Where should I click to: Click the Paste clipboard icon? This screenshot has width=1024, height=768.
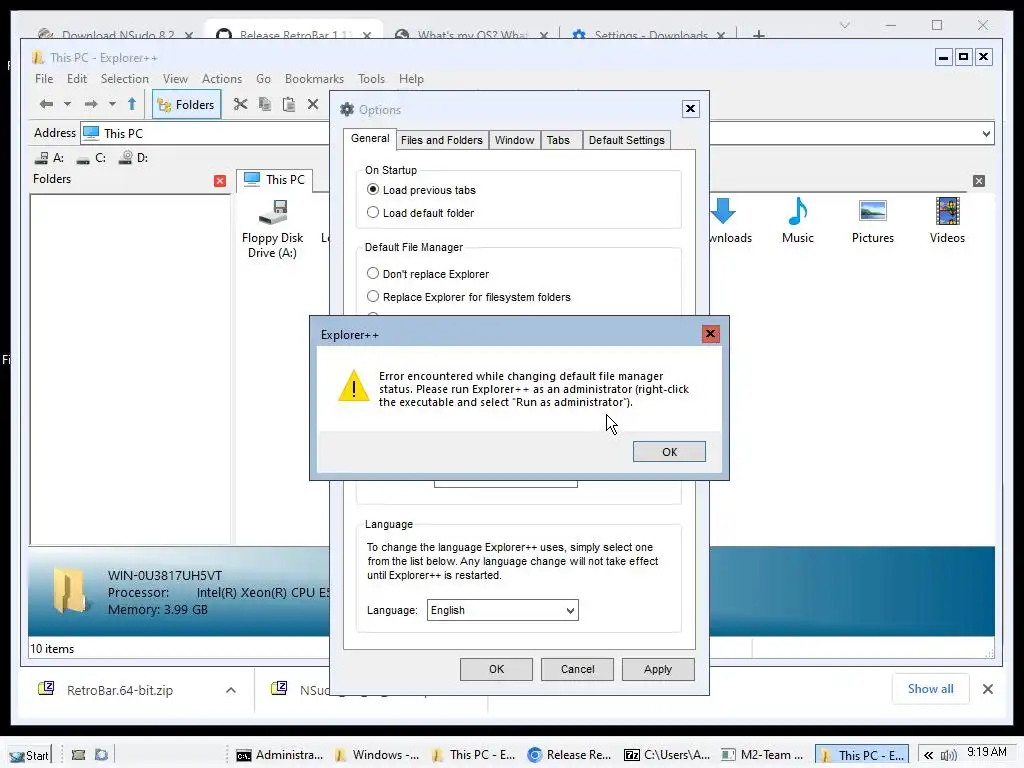pyautogui.click(x=289, y=104)
